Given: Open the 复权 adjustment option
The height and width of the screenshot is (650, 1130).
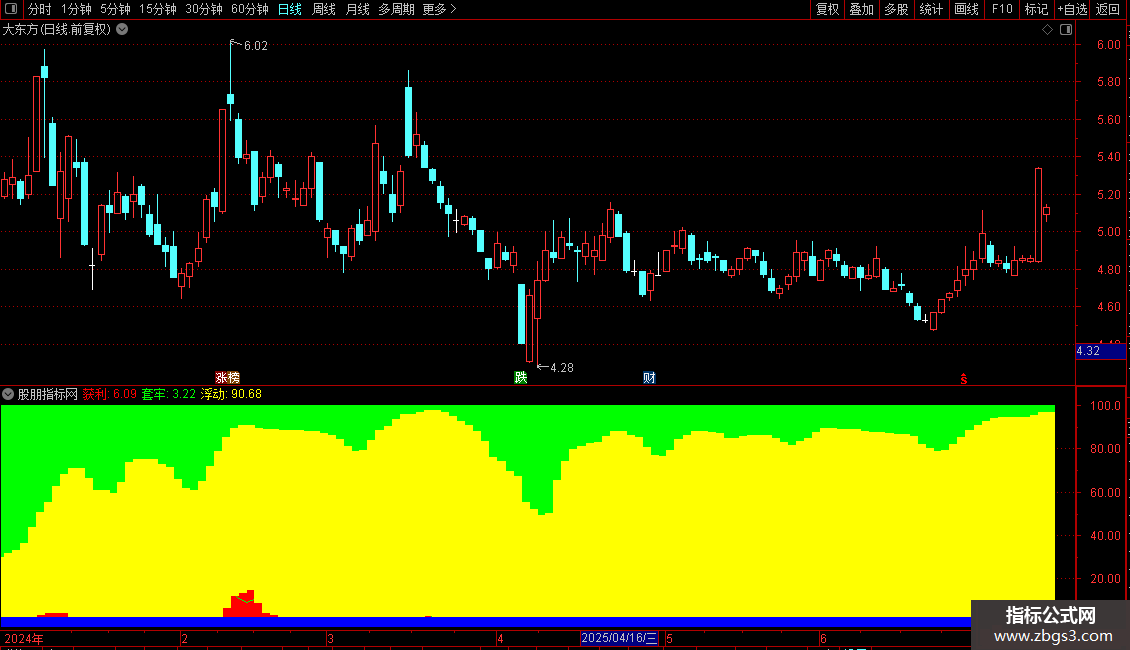Looking at the screenshot, I should [x=827, y=9].
